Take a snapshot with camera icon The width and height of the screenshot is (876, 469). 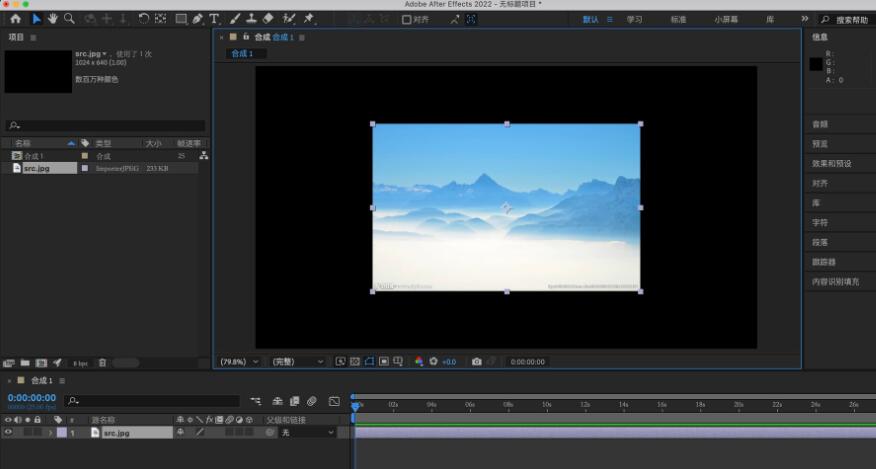(477, 361)
